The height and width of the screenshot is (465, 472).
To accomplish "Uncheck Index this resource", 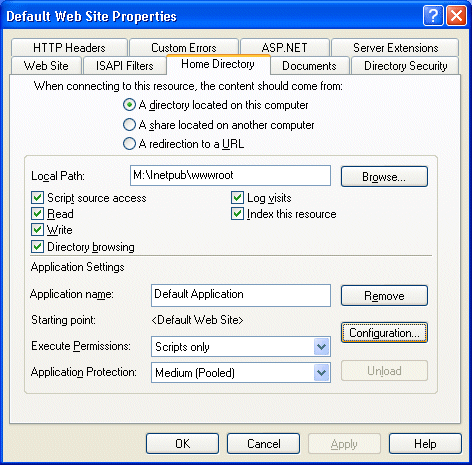I will 237,214.
